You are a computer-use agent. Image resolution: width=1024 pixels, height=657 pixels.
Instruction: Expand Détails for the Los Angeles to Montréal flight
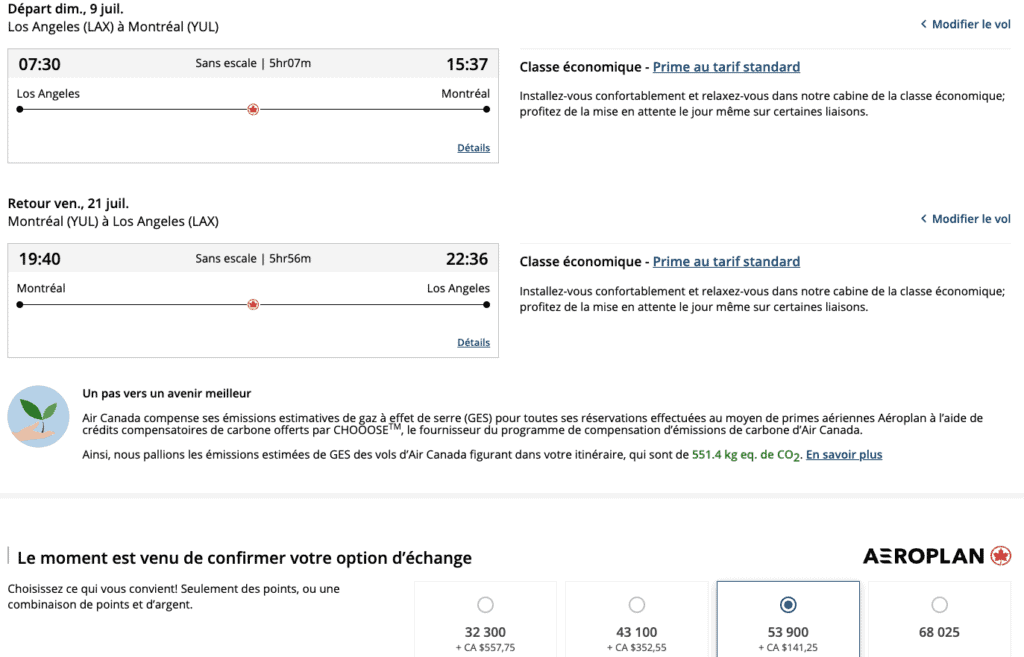pos(473,148)
